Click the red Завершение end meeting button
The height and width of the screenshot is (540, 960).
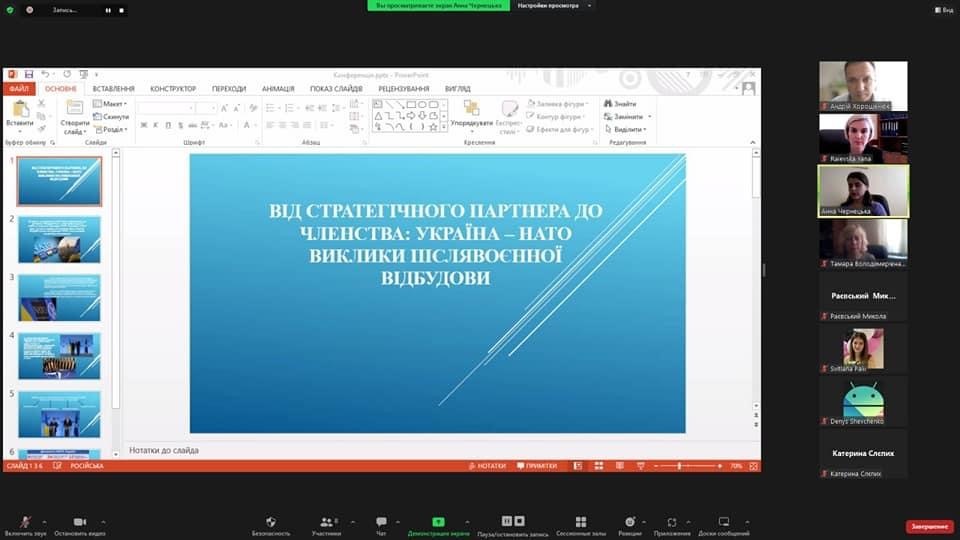[929, 526]
